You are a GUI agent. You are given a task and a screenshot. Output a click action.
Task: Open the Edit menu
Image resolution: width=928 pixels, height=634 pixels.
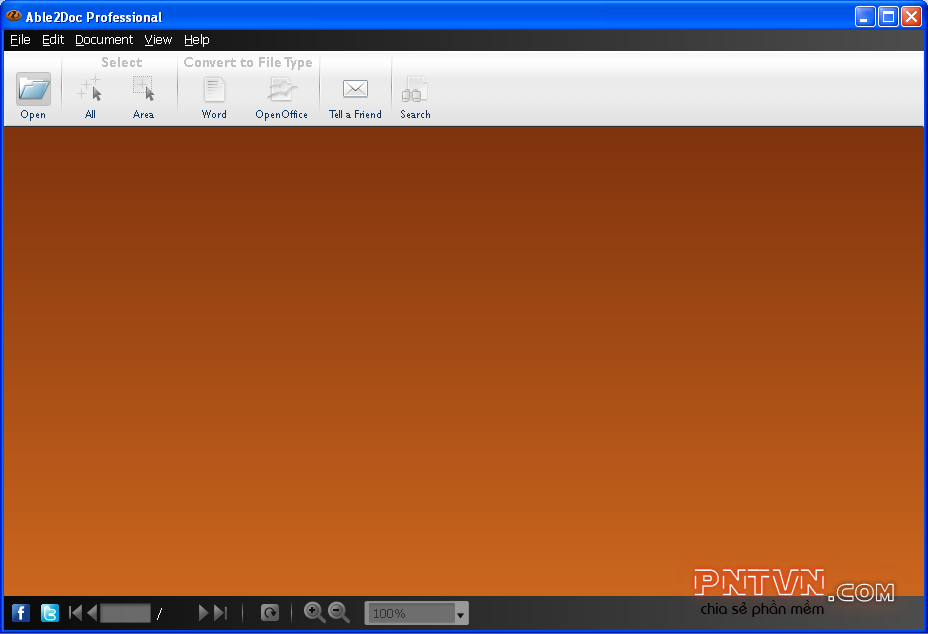click(x=53, y=40)
